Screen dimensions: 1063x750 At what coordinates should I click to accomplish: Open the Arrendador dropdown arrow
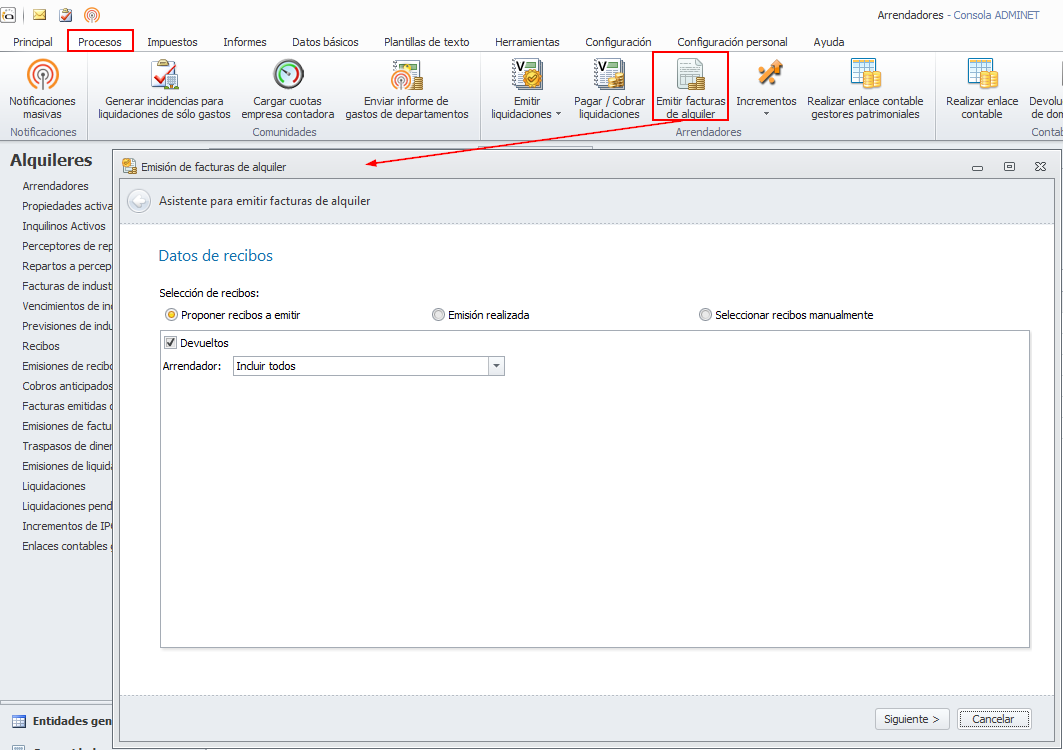click(496, 366)
